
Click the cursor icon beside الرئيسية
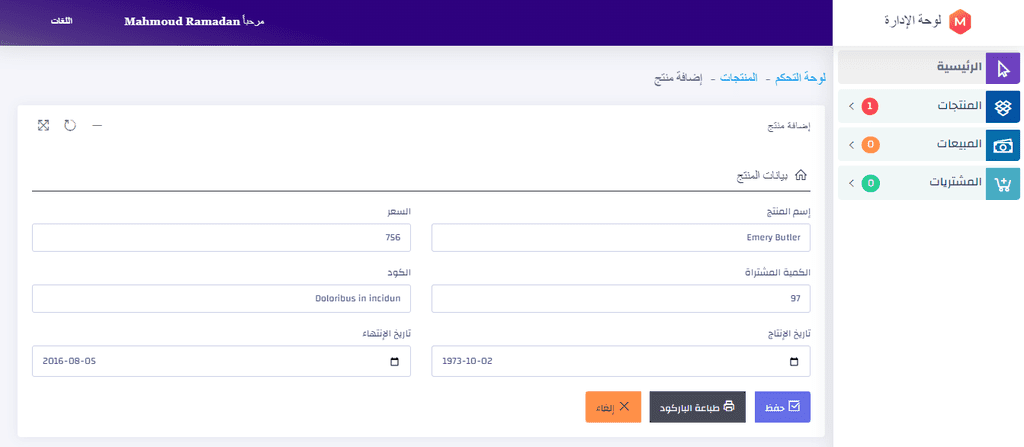[x=1002, y=68]
